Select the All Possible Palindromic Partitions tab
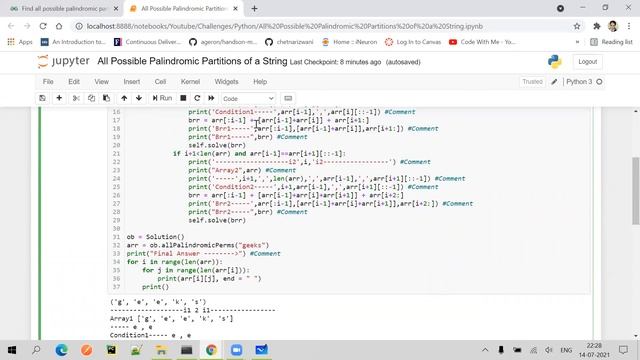Image resolution: width=640 pixels, height=360 pixels. pos(183,9)
